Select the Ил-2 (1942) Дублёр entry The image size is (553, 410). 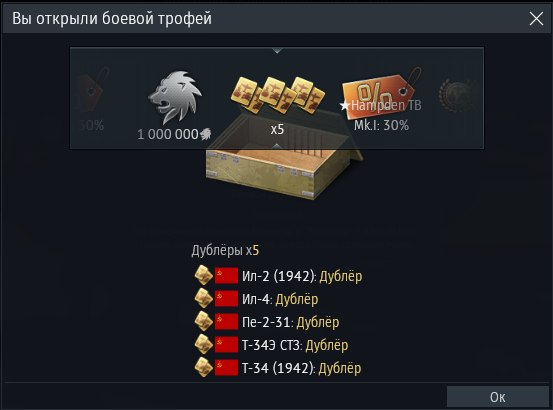[x=278, y=276]
